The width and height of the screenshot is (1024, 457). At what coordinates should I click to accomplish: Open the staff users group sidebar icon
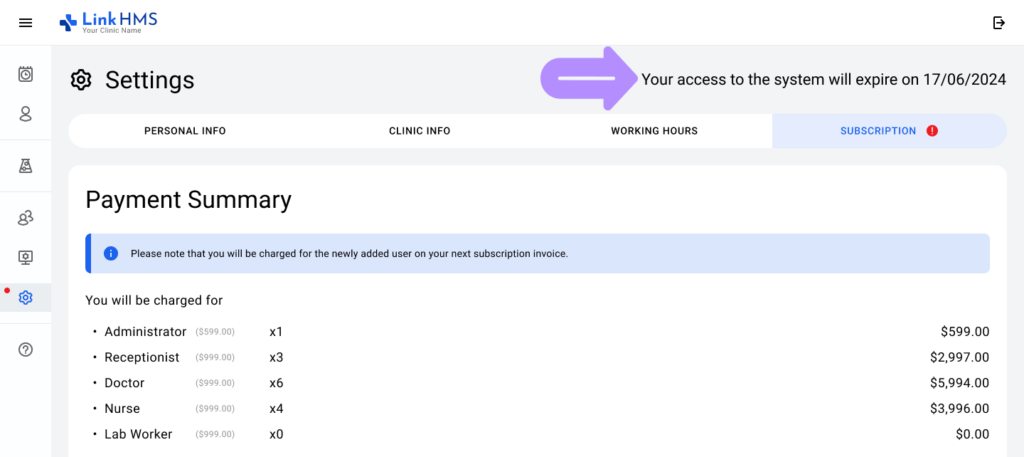25,219
